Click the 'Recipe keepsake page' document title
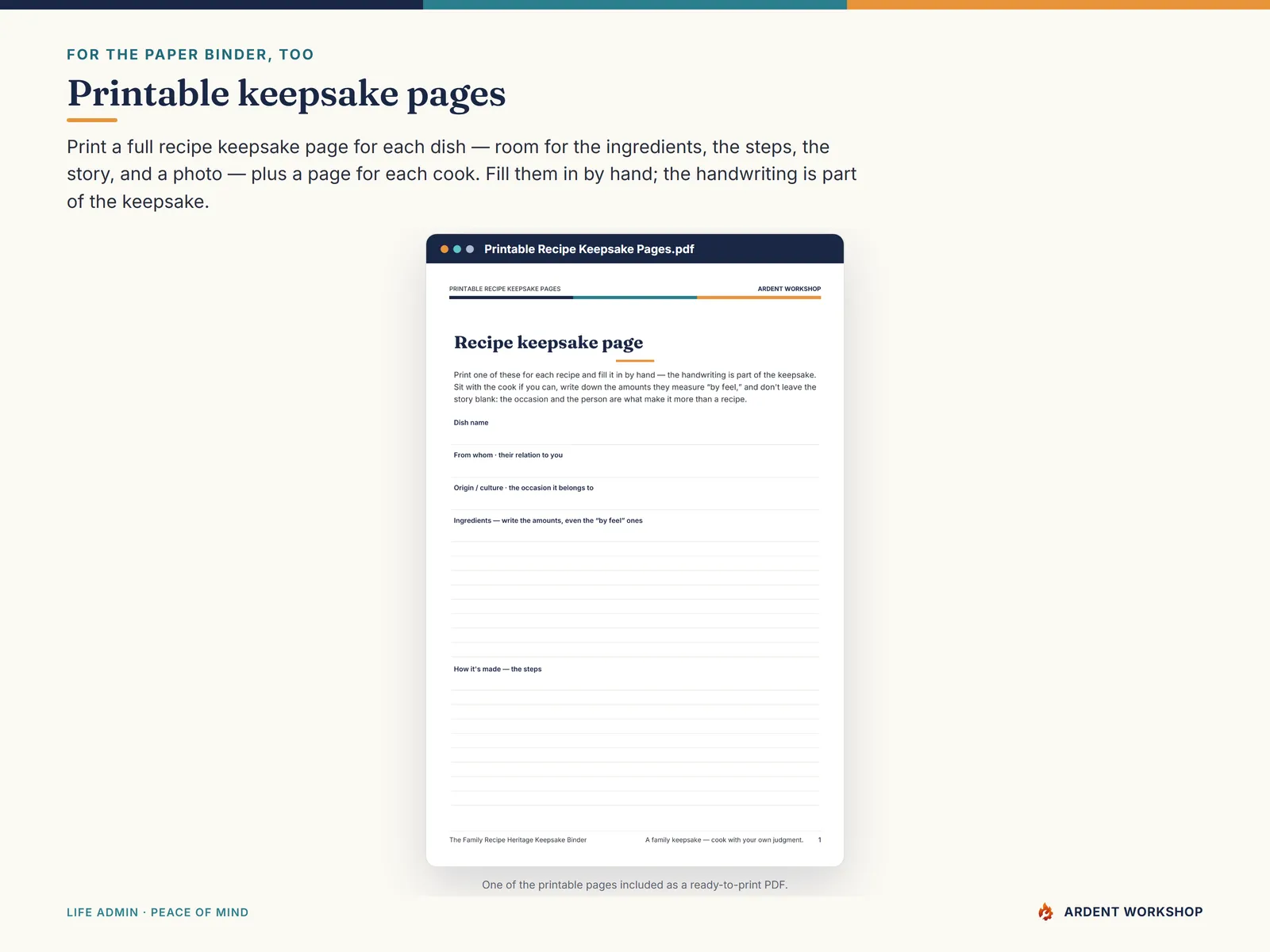 click(548, 343)
